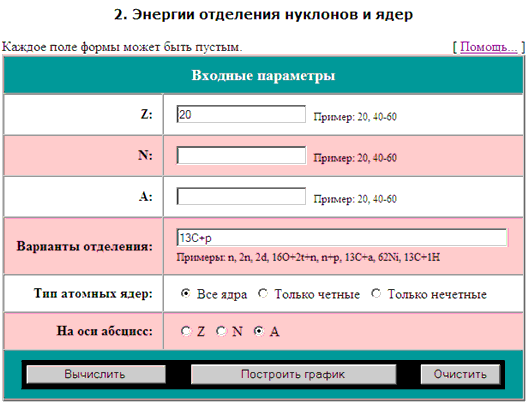Choose N for the abscissa axis
The height and width of the screenshot is (407, 528).
pos(221,331)
